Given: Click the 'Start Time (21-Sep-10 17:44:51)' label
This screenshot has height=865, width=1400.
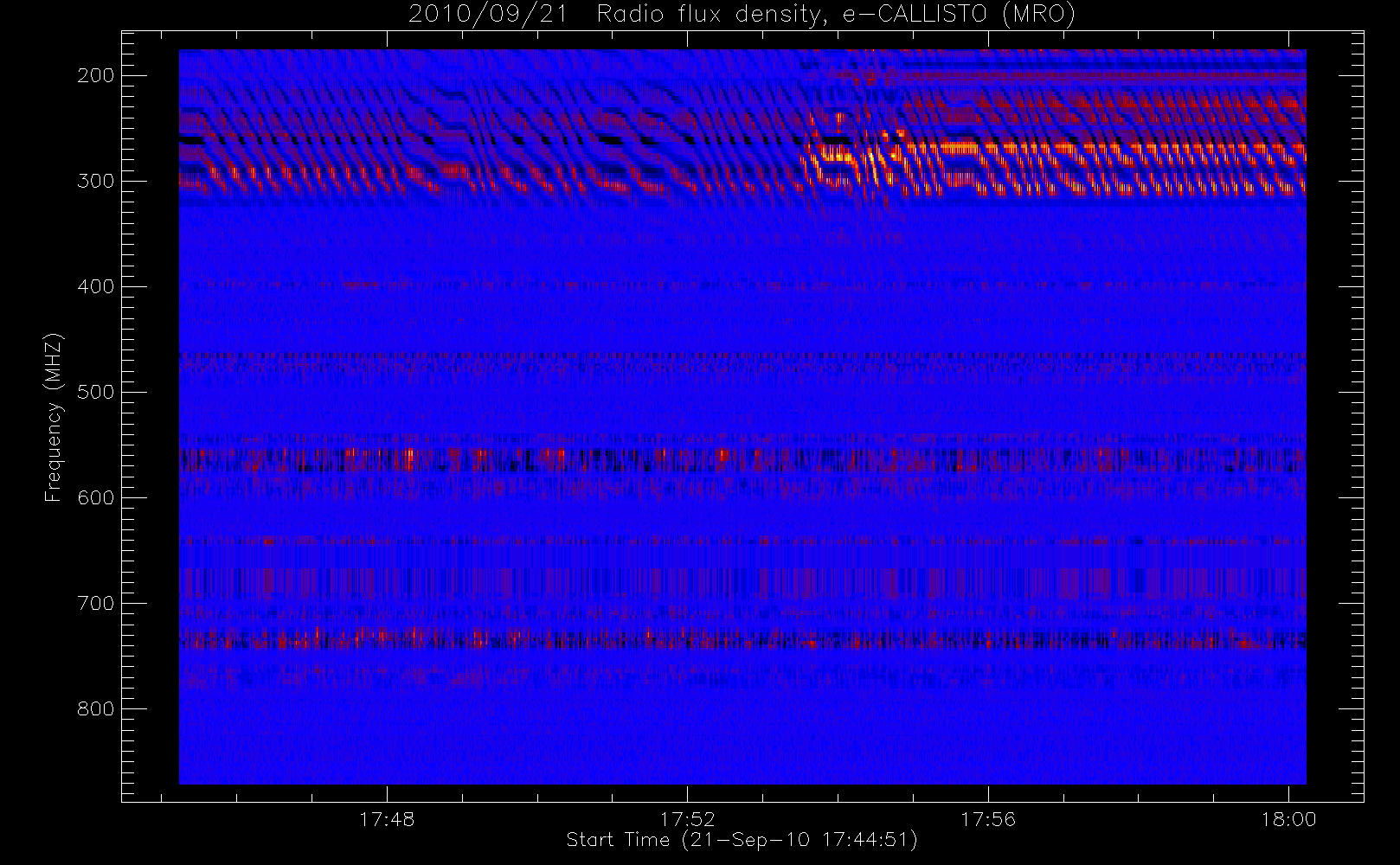Looking at the screenshot, I should pyautogui.click(x=742, y=840).
